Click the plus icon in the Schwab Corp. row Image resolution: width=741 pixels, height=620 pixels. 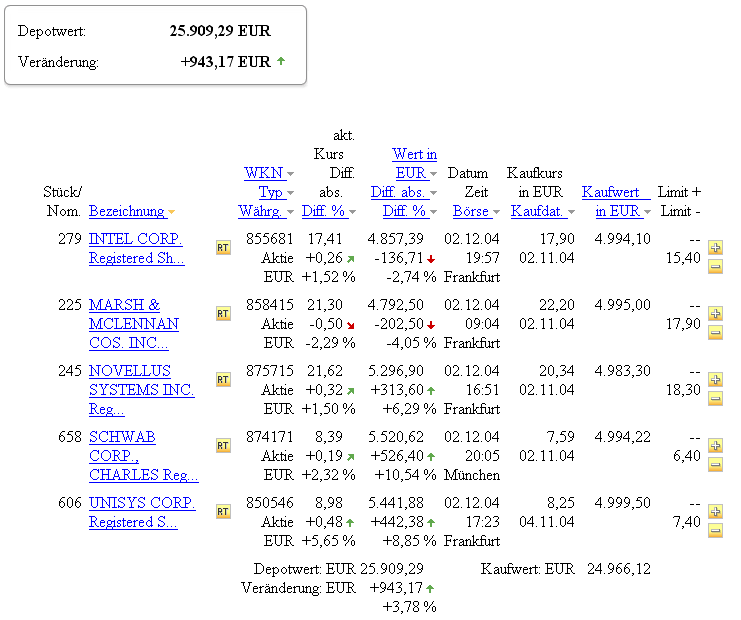tap(715, 445)
